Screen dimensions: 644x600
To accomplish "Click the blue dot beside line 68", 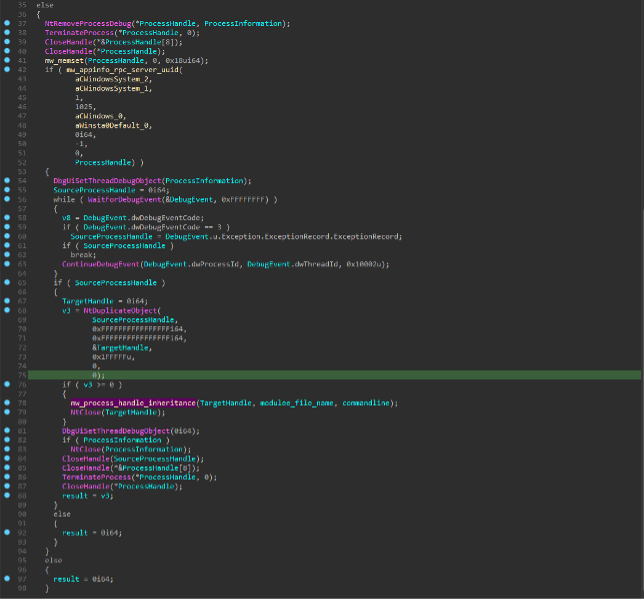I will coord(8,310).
